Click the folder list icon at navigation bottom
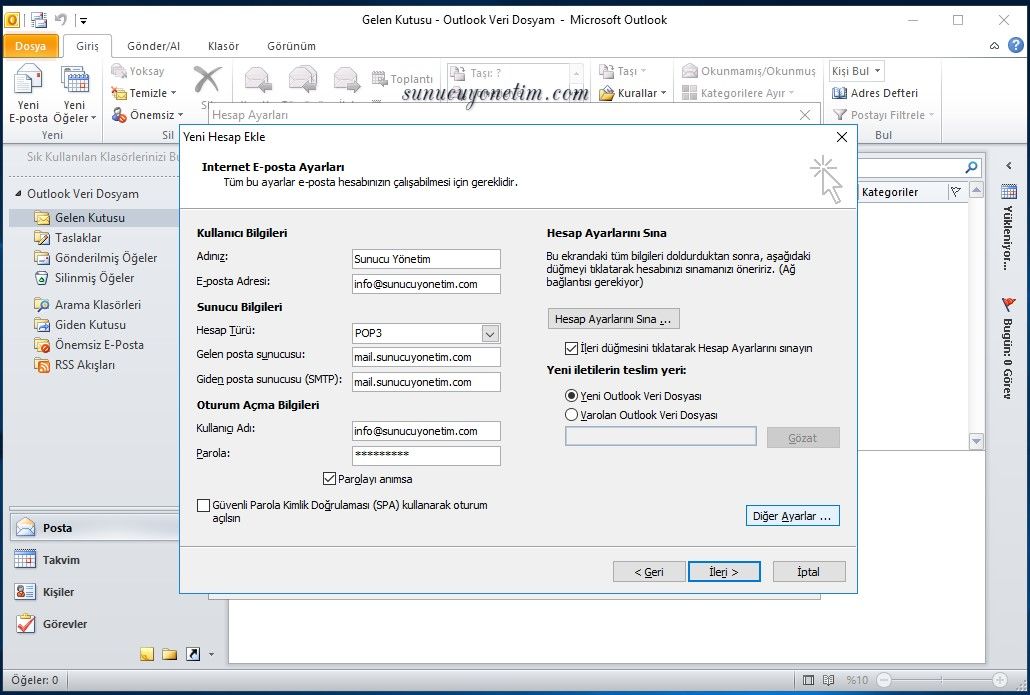The image size is (1030, 695). coord(169,654)
